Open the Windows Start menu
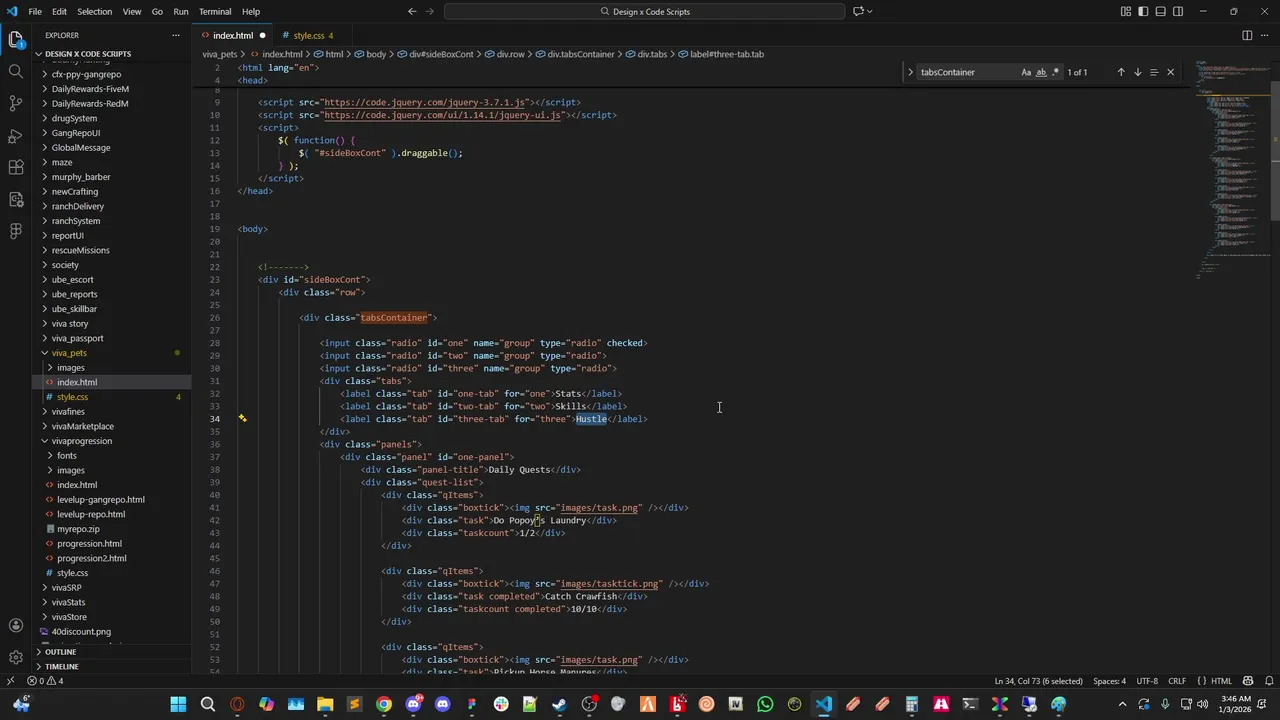The height and width of the screenshot is (720, 1280). point(178,704)
